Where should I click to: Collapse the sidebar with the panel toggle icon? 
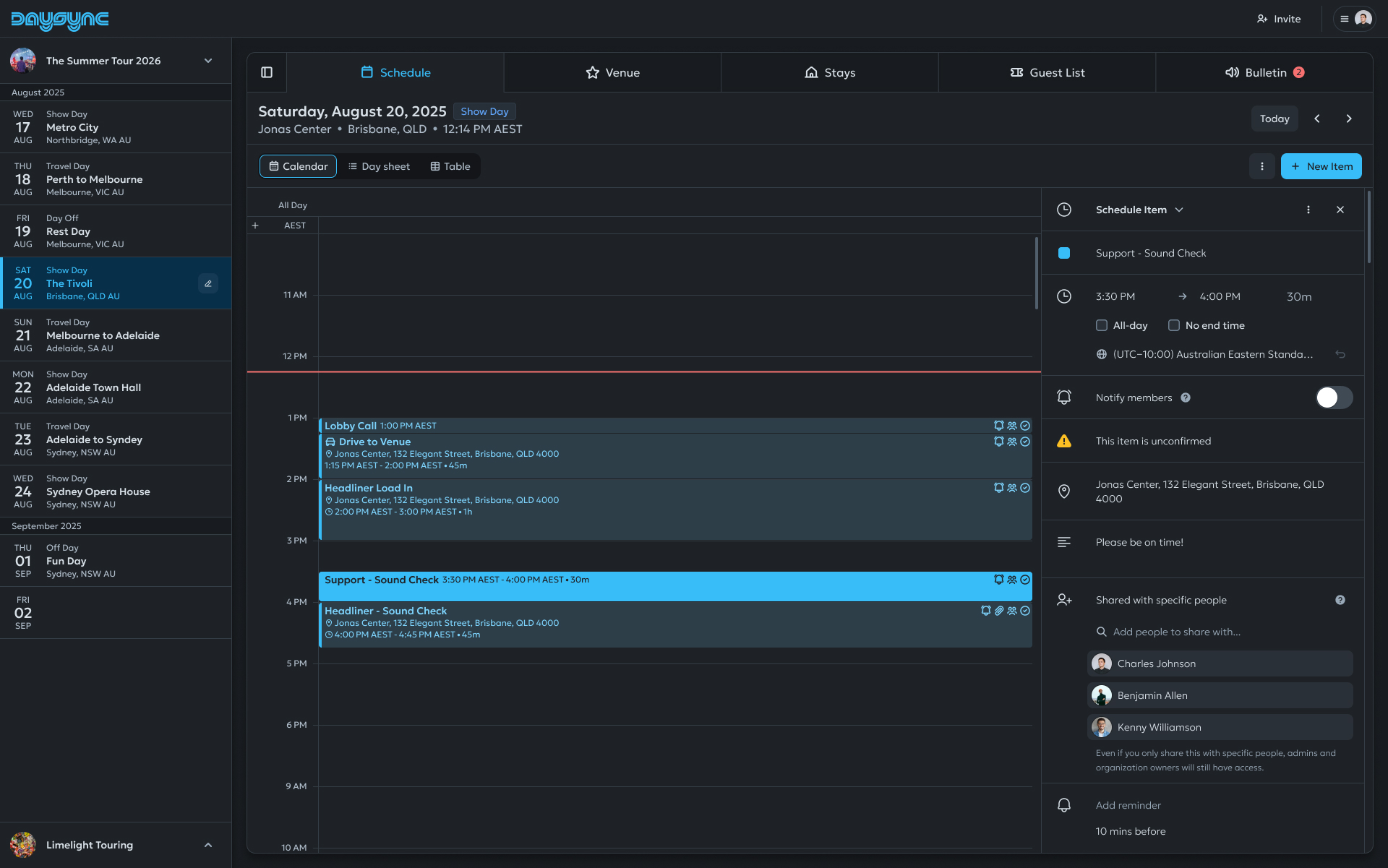267,72
